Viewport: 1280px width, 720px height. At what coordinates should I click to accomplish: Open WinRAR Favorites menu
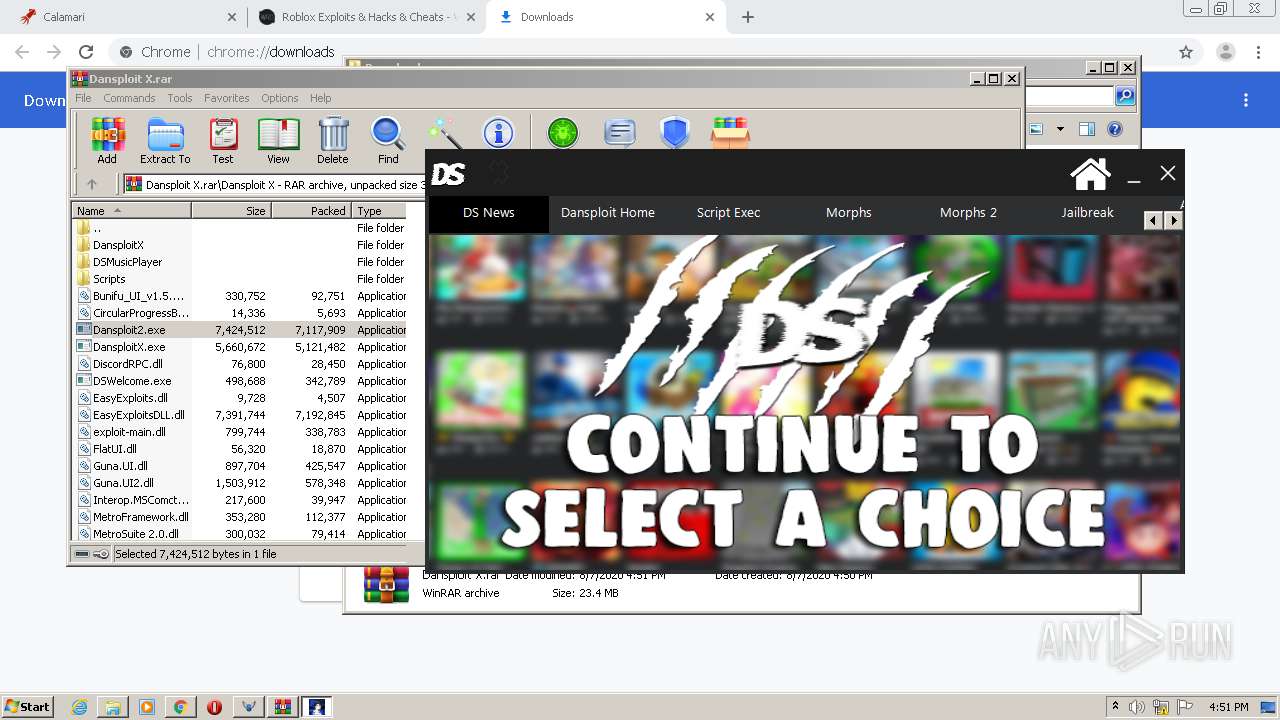pos(227,98)
